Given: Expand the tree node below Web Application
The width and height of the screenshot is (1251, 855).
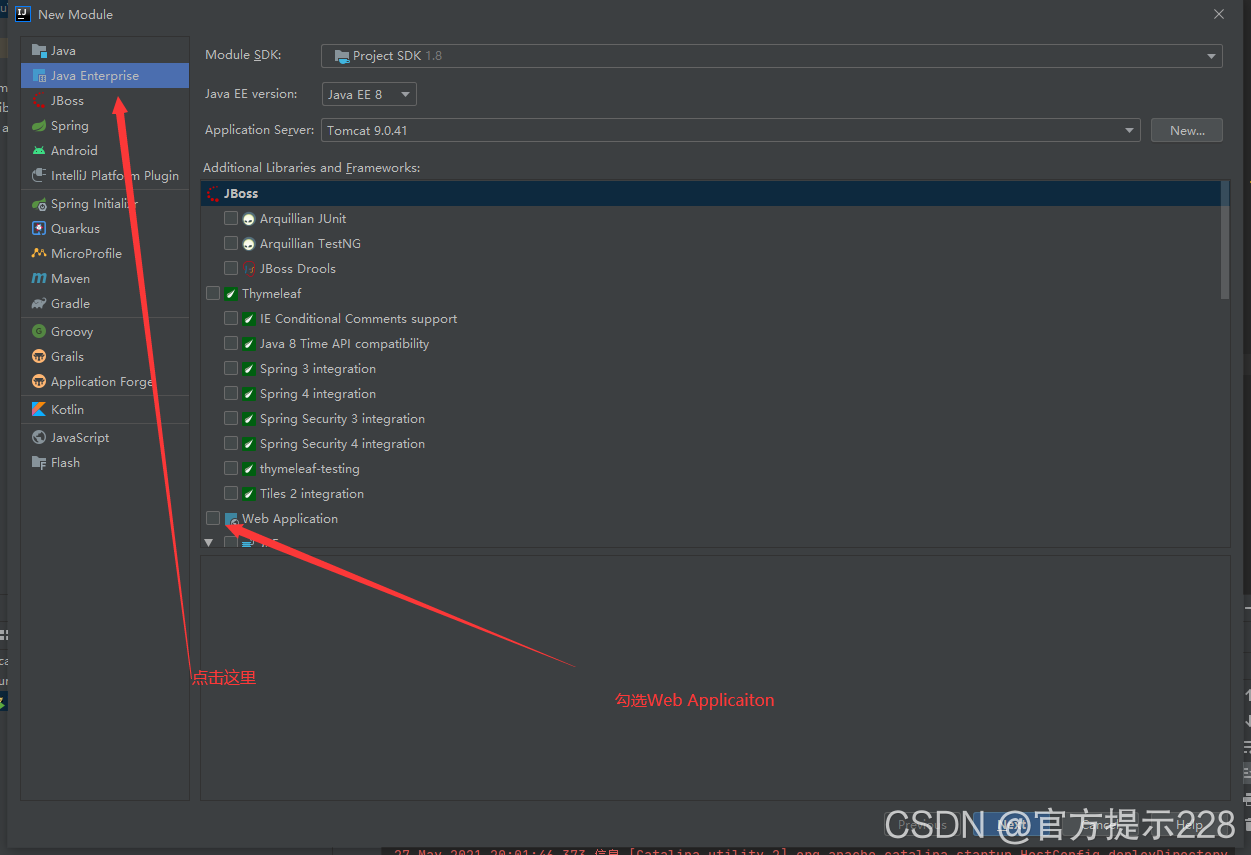Looking at the screenshot, I should 209,542.
